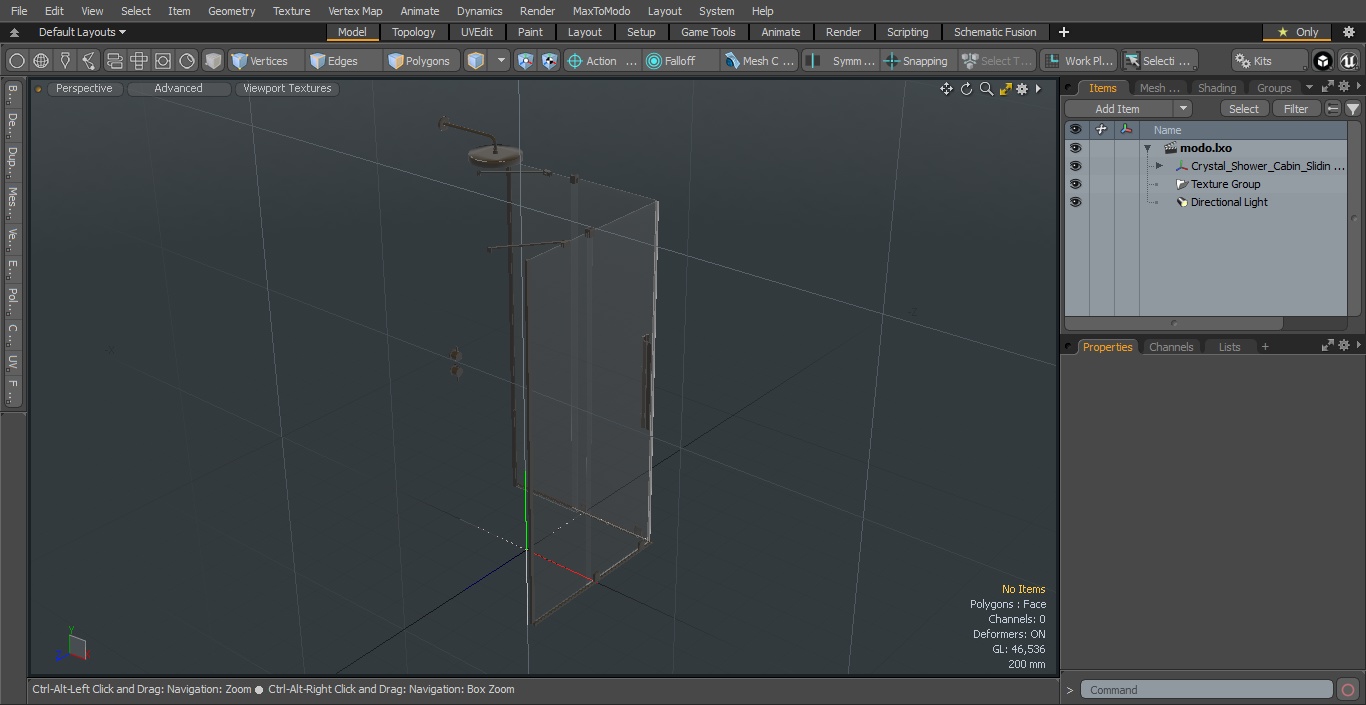Click the Command input field
Screen dimensions: 1366x705
click(x=1206, y=690)
